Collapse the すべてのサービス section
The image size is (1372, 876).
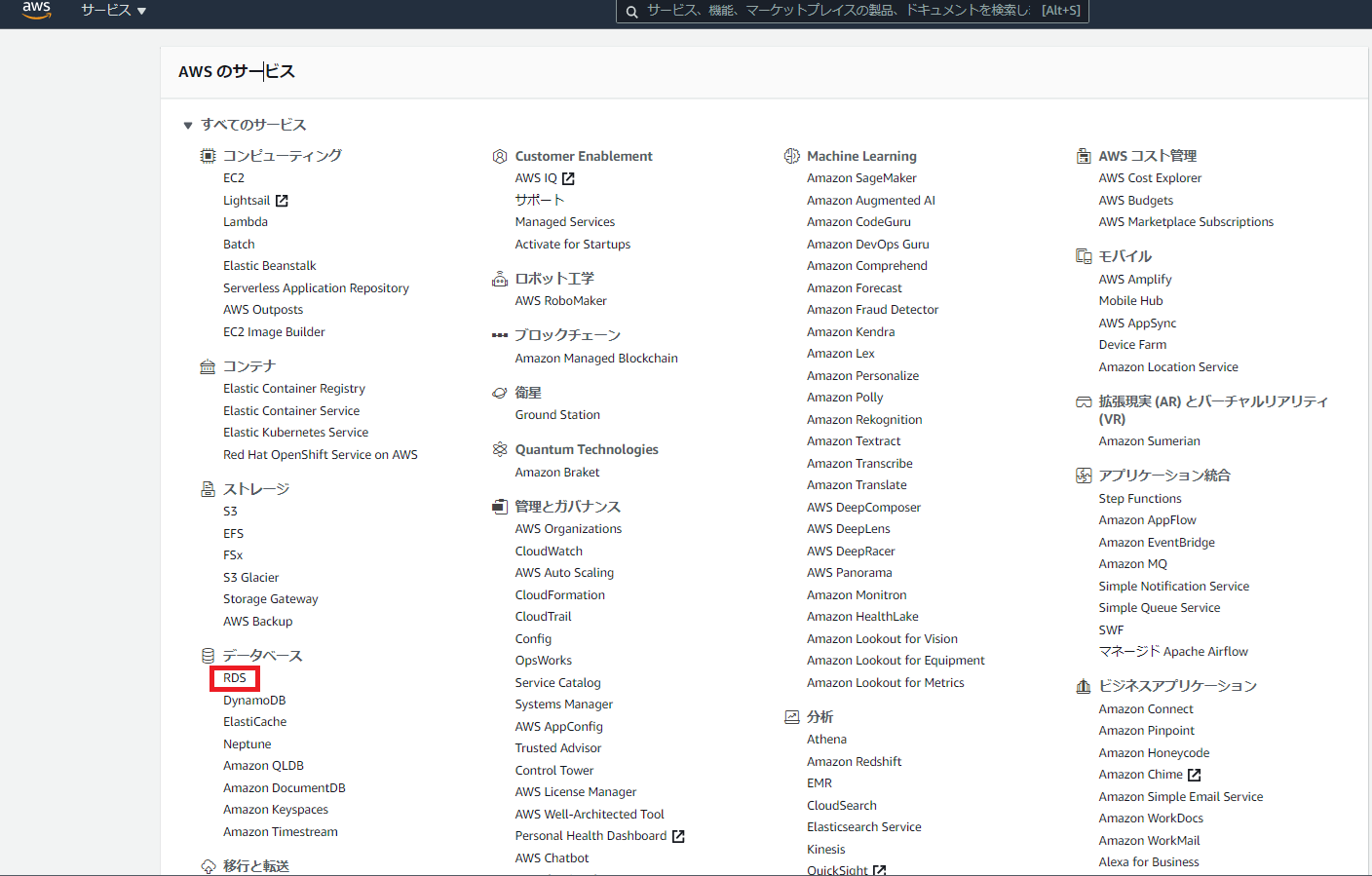coord(188,125)
